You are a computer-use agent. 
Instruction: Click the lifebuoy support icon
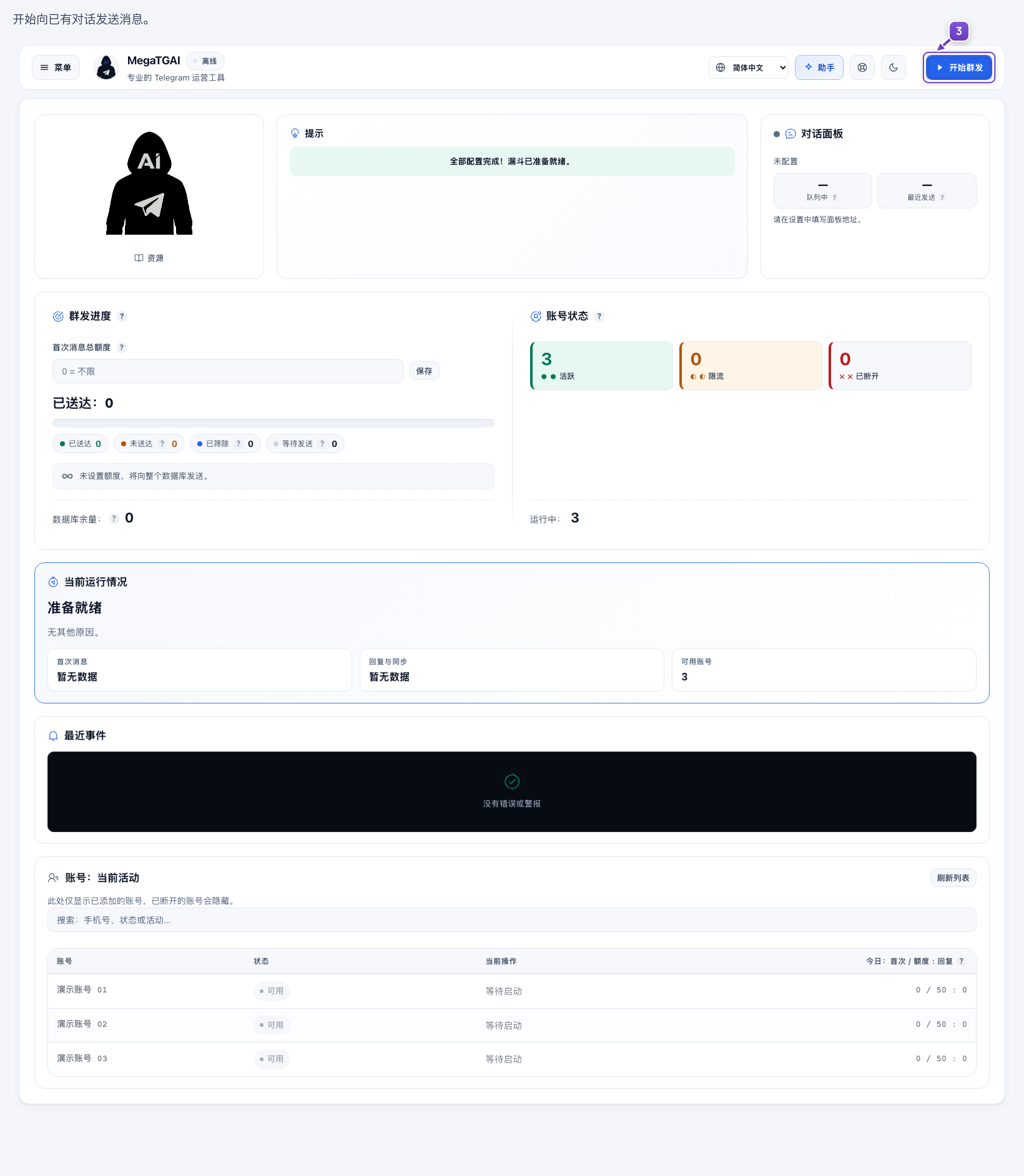(x=862, y=67)
